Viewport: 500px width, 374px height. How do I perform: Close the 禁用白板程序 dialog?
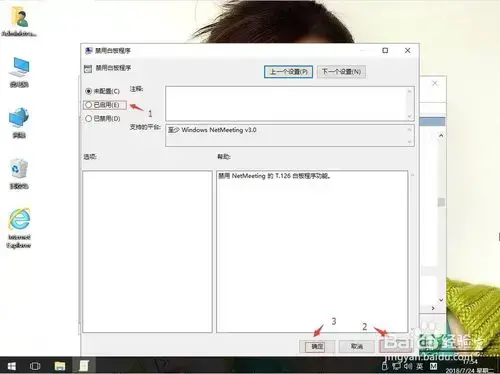tap(407, 50)
